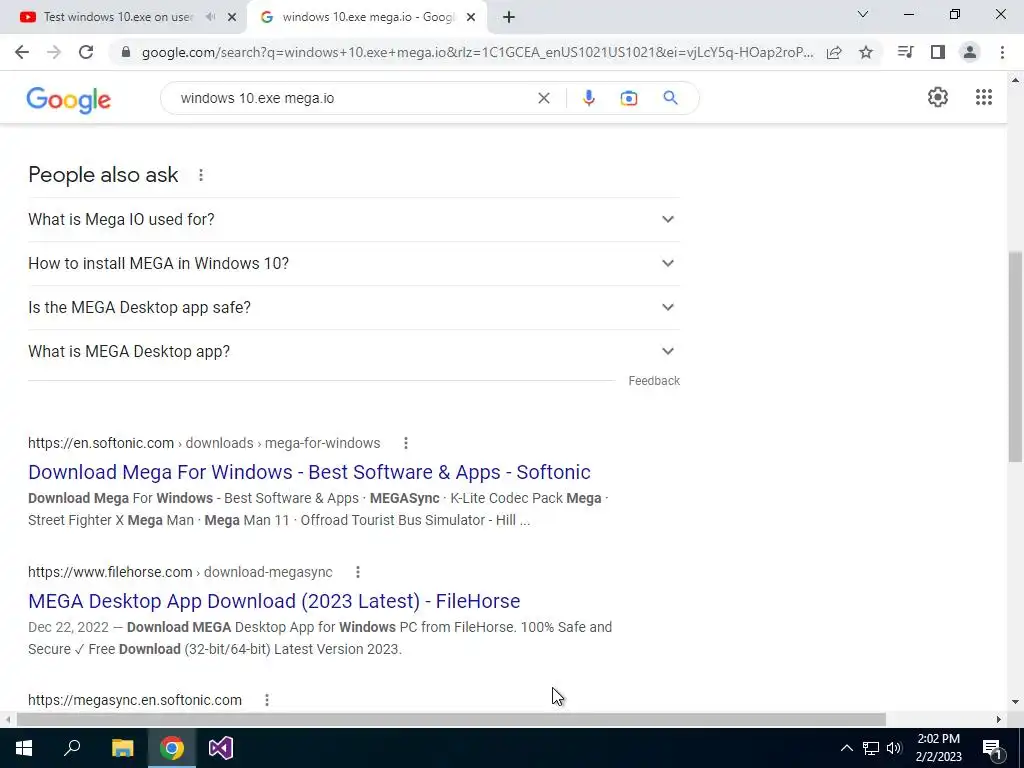Open the notification center icon
1024x768 pixels.
[992, 749]
